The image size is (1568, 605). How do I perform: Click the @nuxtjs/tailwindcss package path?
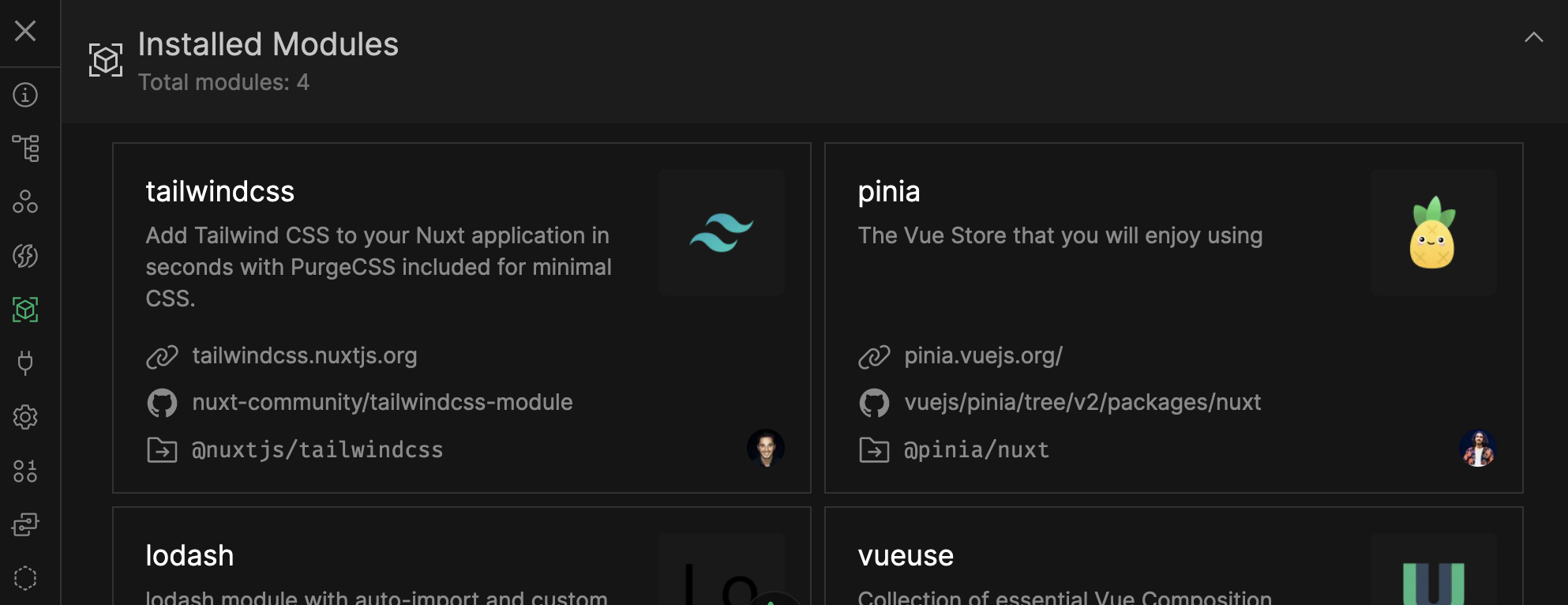[x=317, y=450]
